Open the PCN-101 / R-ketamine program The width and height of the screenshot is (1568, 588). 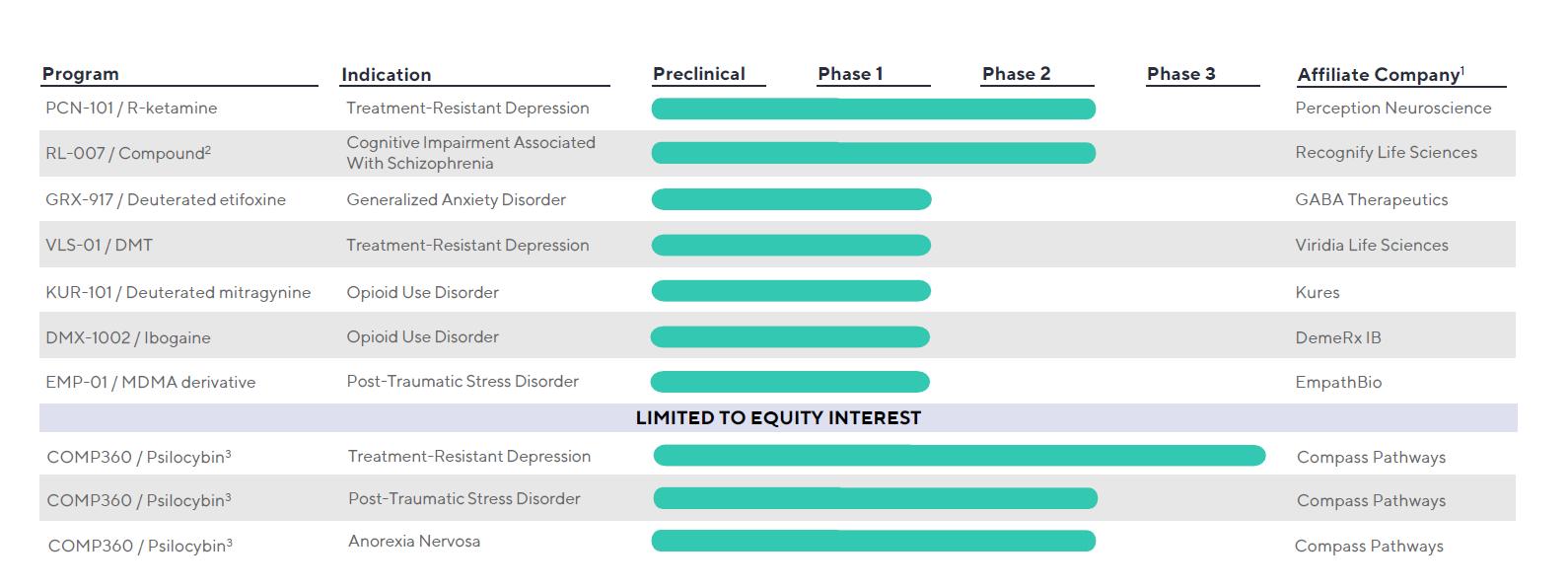point(131,109)
